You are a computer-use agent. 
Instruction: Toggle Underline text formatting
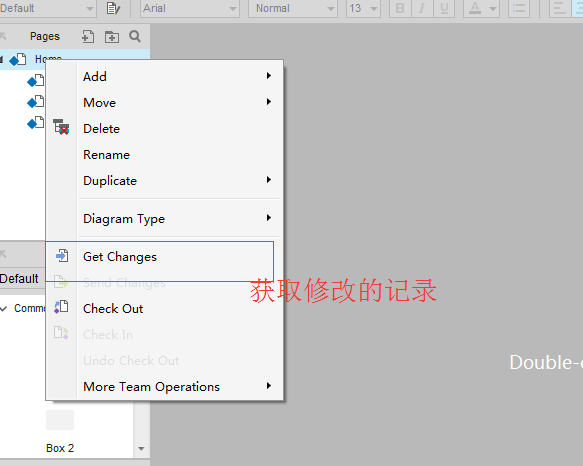coord(444,8)
